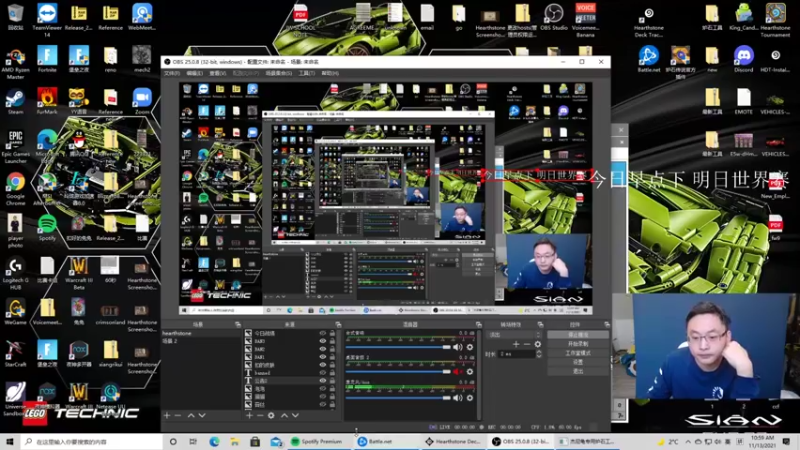Open Battle.net desktop icon
Screen dimensions: 800x450
(648, 59)
